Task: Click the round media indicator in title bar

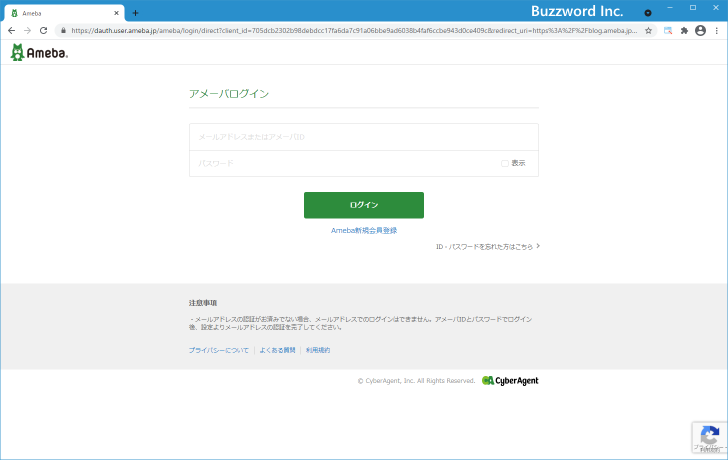Action: tap(648, 13)
